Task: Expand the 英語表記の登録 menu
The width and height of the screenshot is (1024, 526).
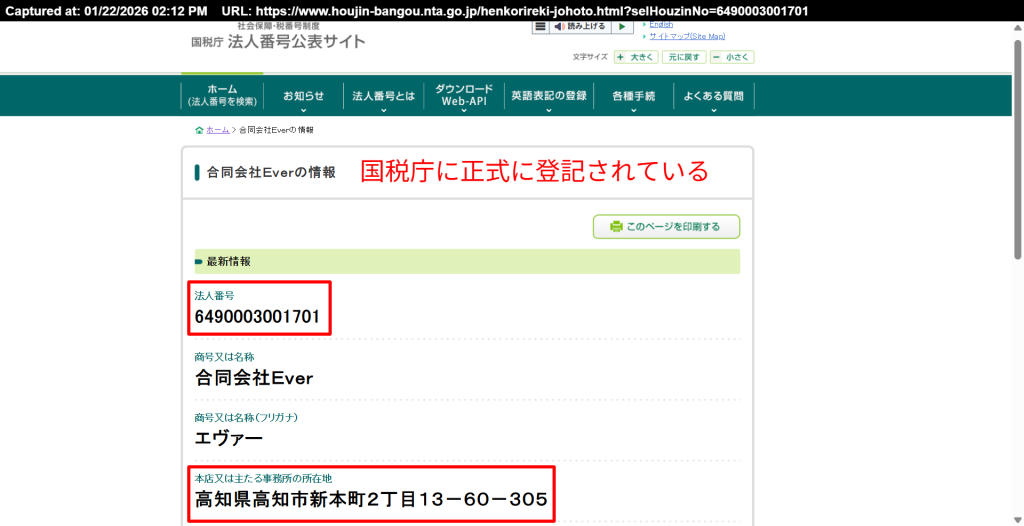Action: 549,95
